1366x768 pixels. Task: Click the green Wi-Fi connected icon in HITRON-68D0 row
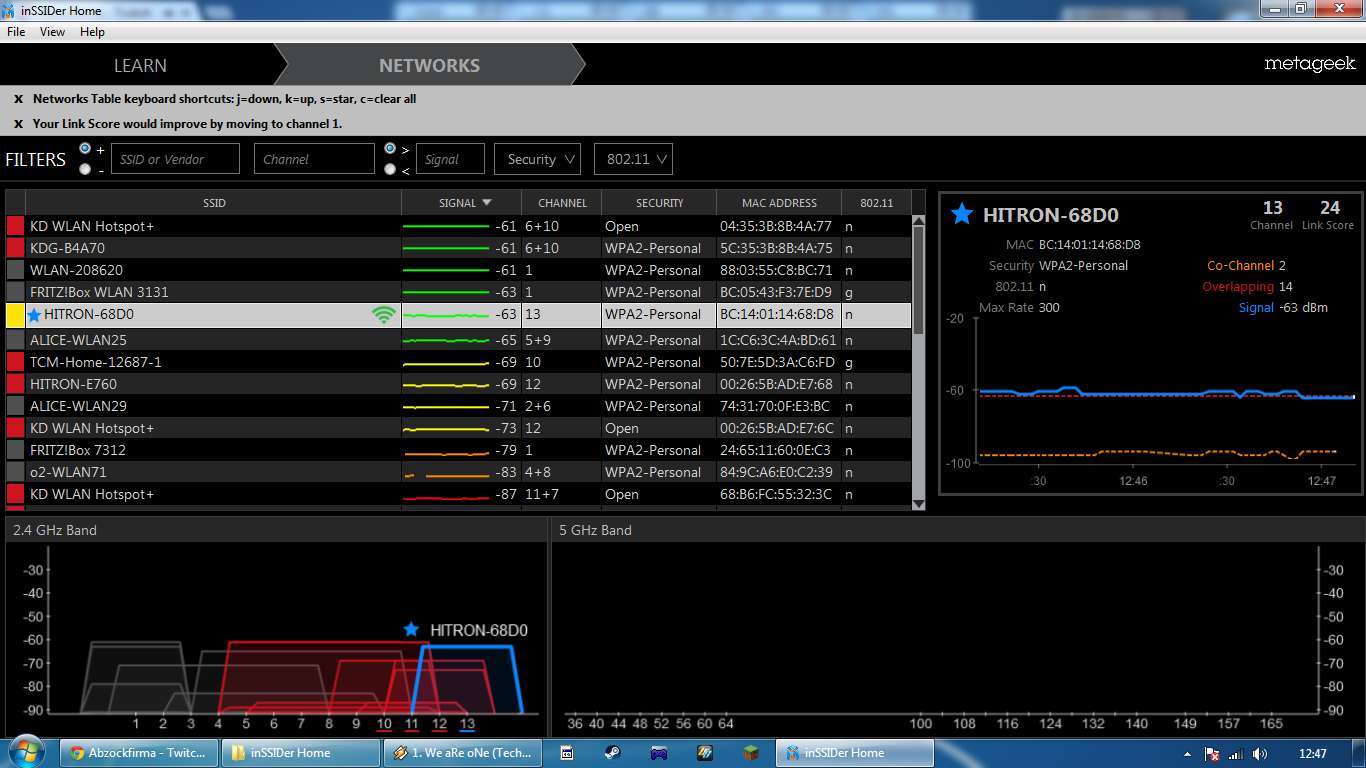[384, 315]
